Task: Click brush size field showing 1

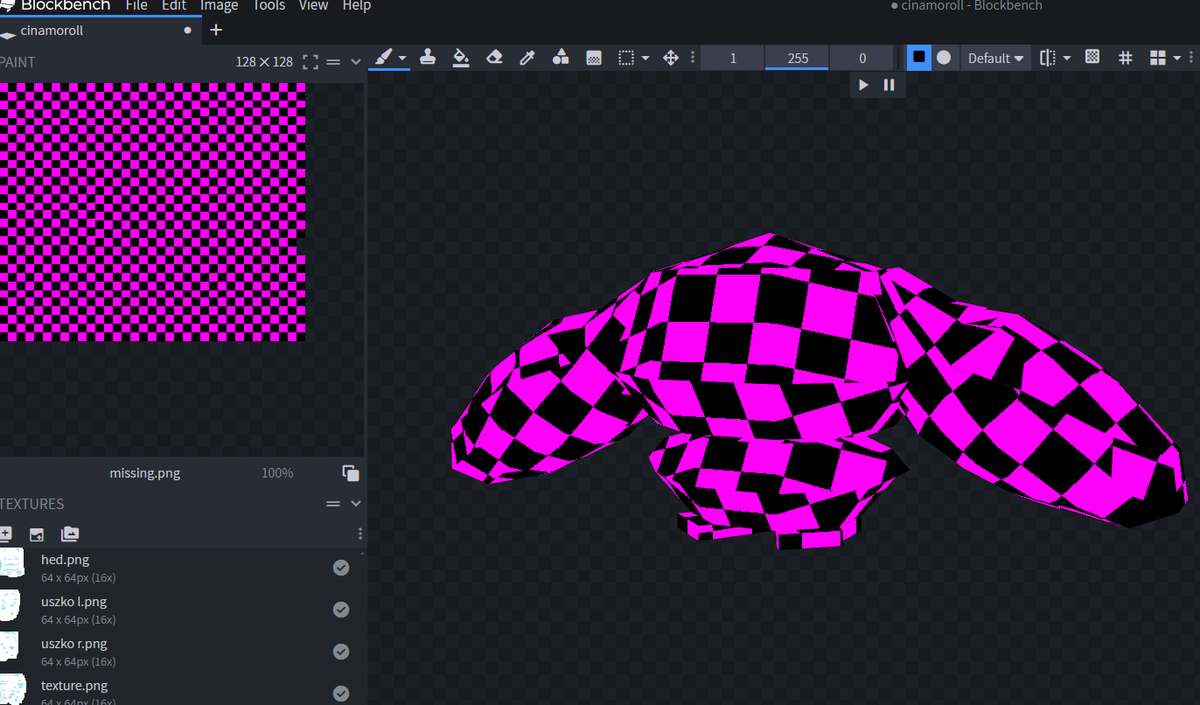Action: pos(732,58)
